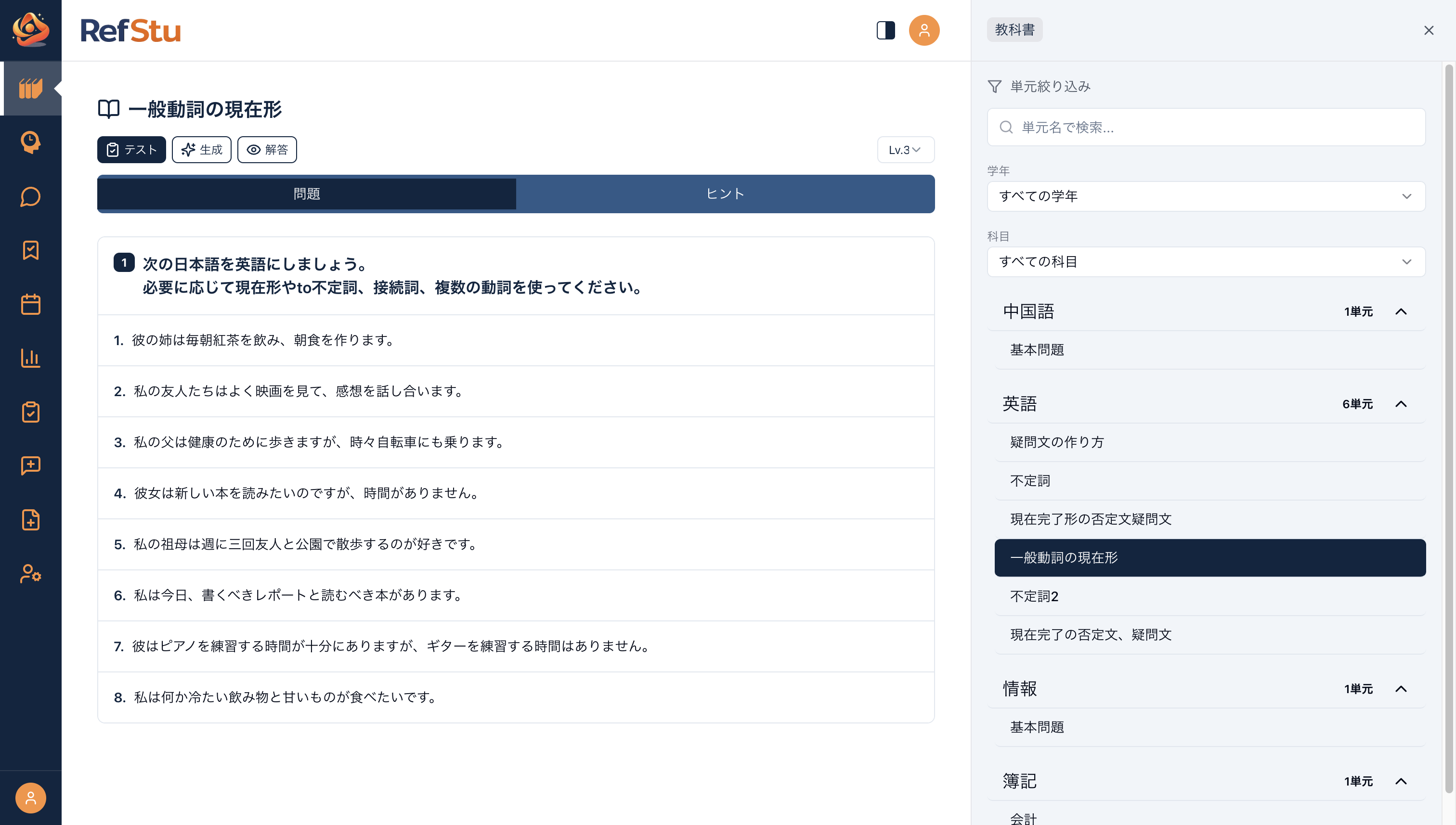Image resolution: width=1456 pixels, height=825 pixels.
Task: Click question 2 私の友人たちはよく映画を見て
Action: [x=516, y=391]
